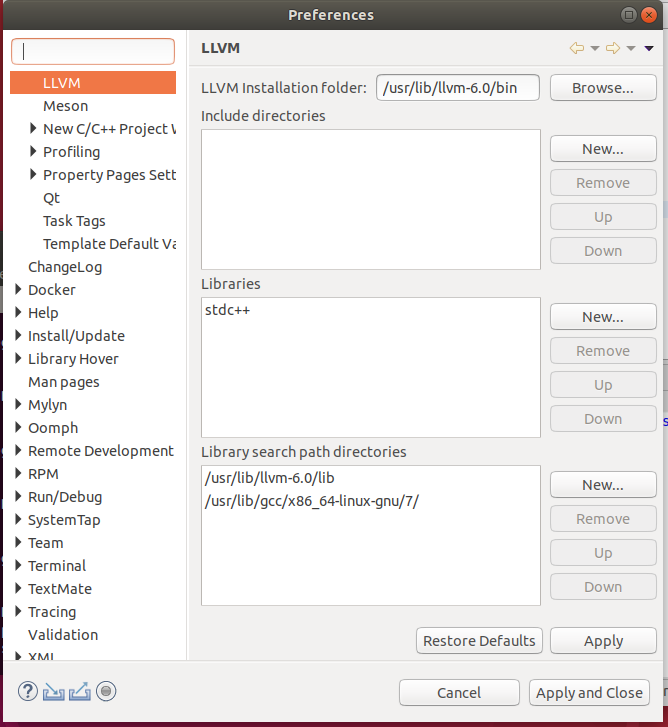
Task: Toggle the Oomph preference recorder icon
Action: point(106,691)
